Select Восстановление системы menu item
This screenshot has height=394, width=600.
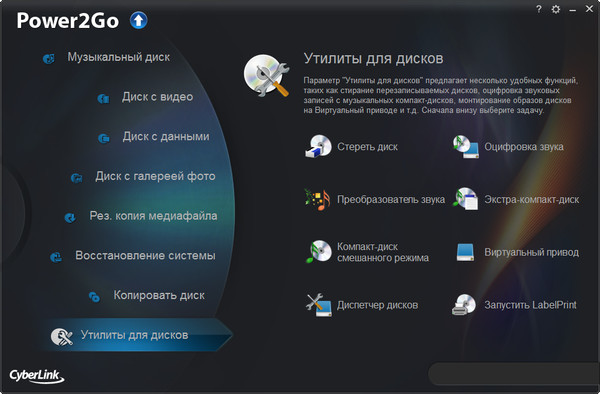pos(145,256)
